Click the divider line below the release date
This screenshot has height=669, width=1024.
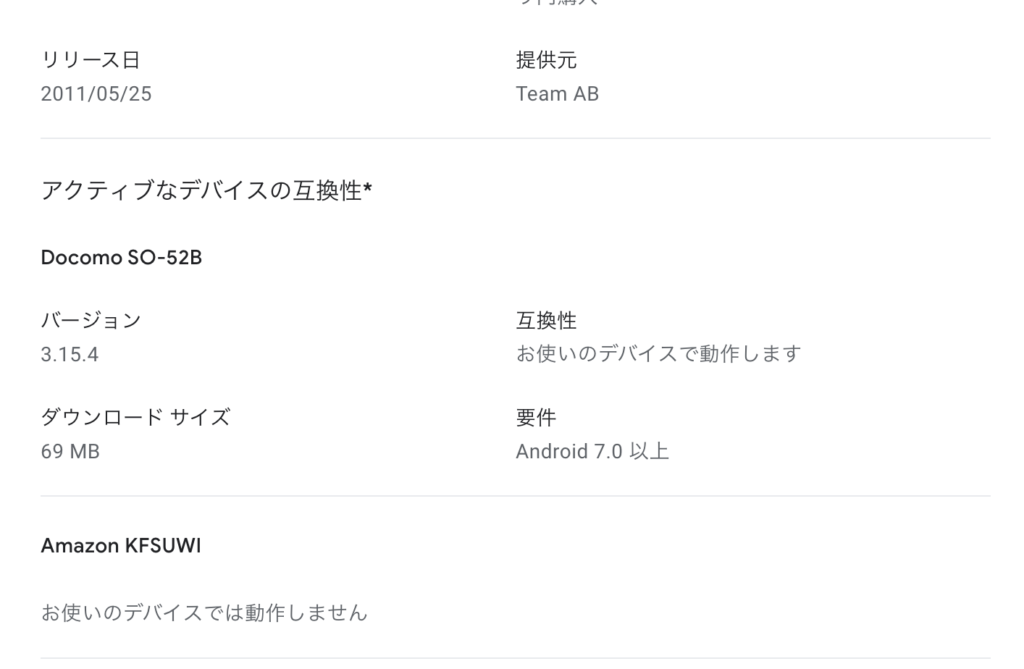click(x=515, y=138)
